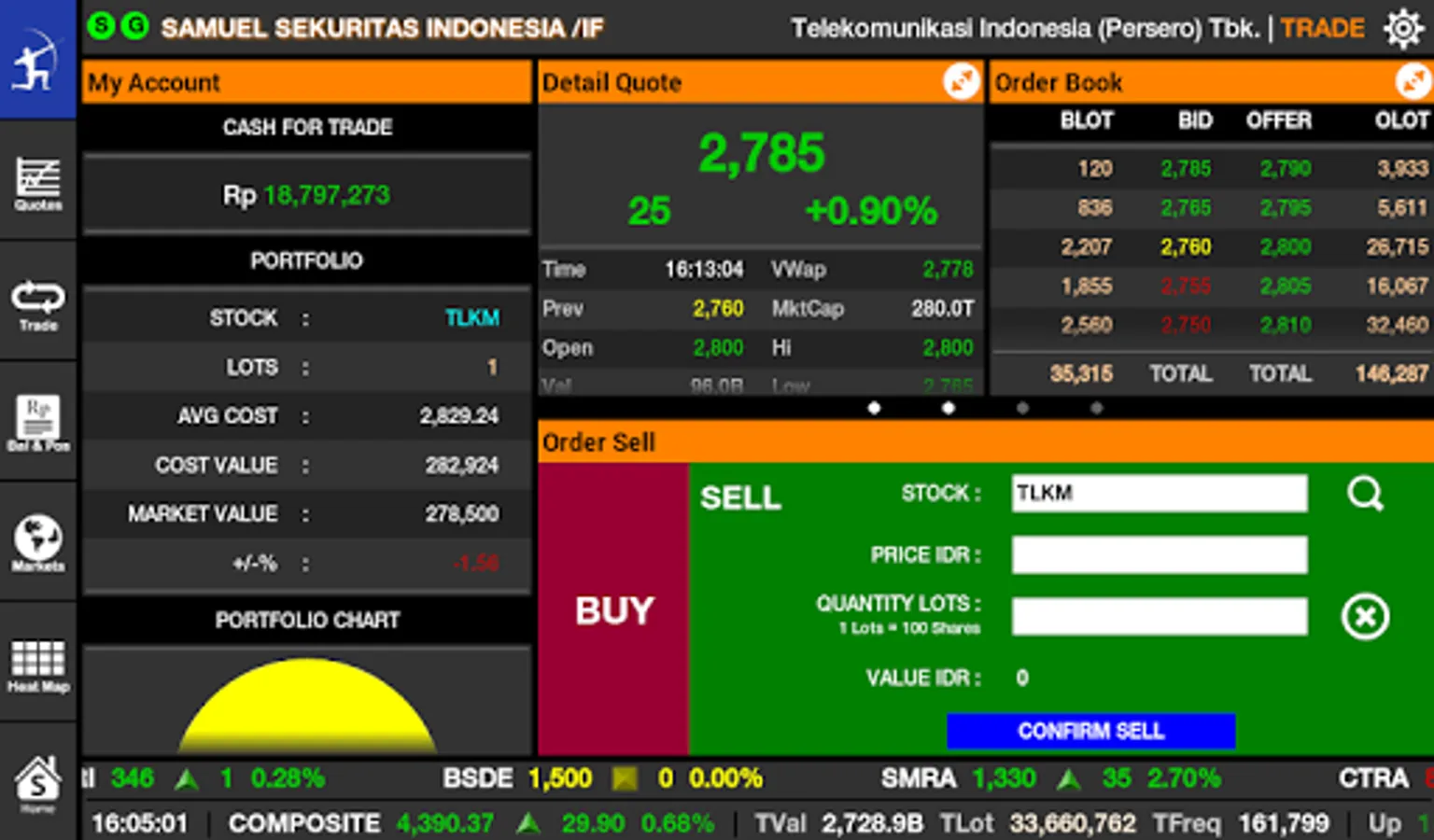Select offer price 2,805 in order book

1286,287
